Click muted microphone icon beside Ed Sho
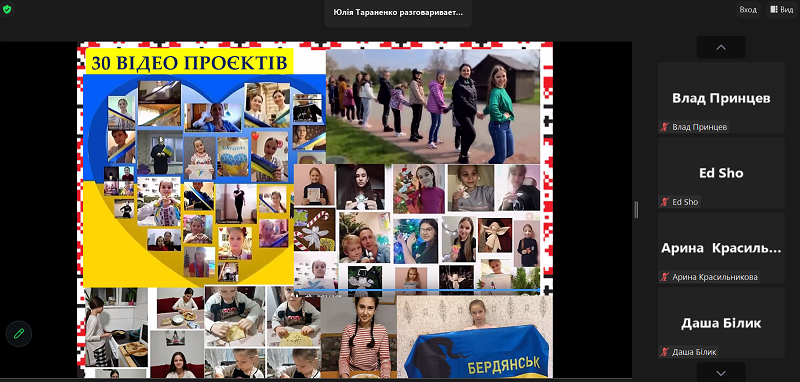Image resolution: width=800 pixels, height=382 pixels. coord(664,202)
